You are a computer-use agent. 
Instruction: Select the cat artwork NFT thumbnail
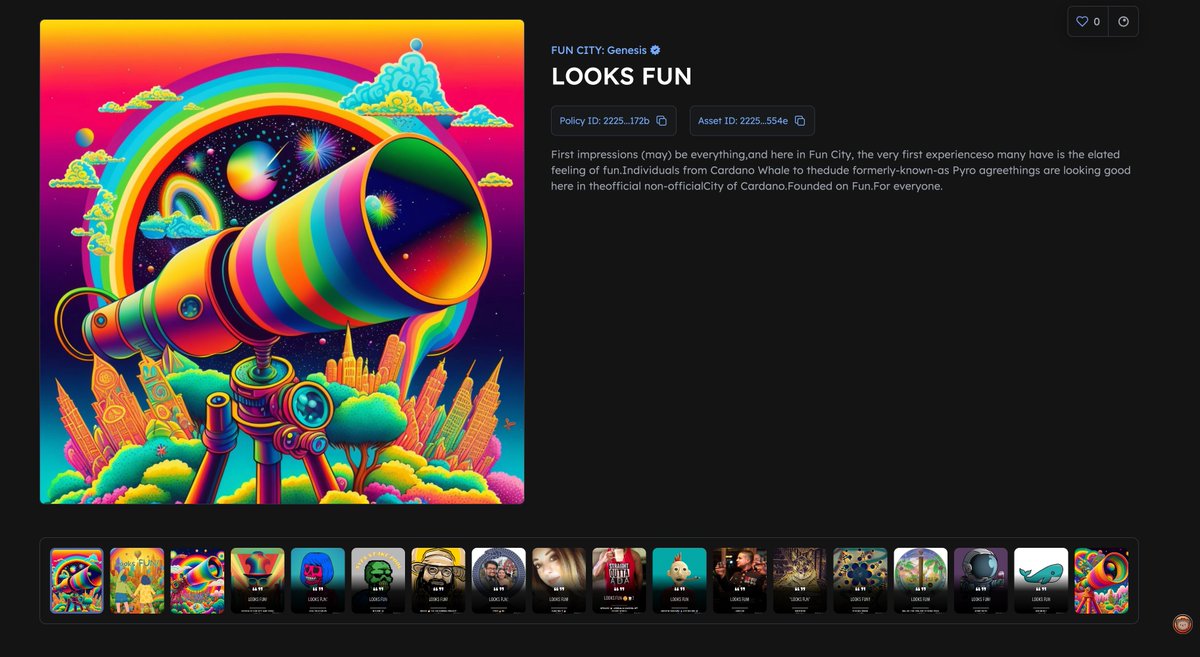point(800,580)
